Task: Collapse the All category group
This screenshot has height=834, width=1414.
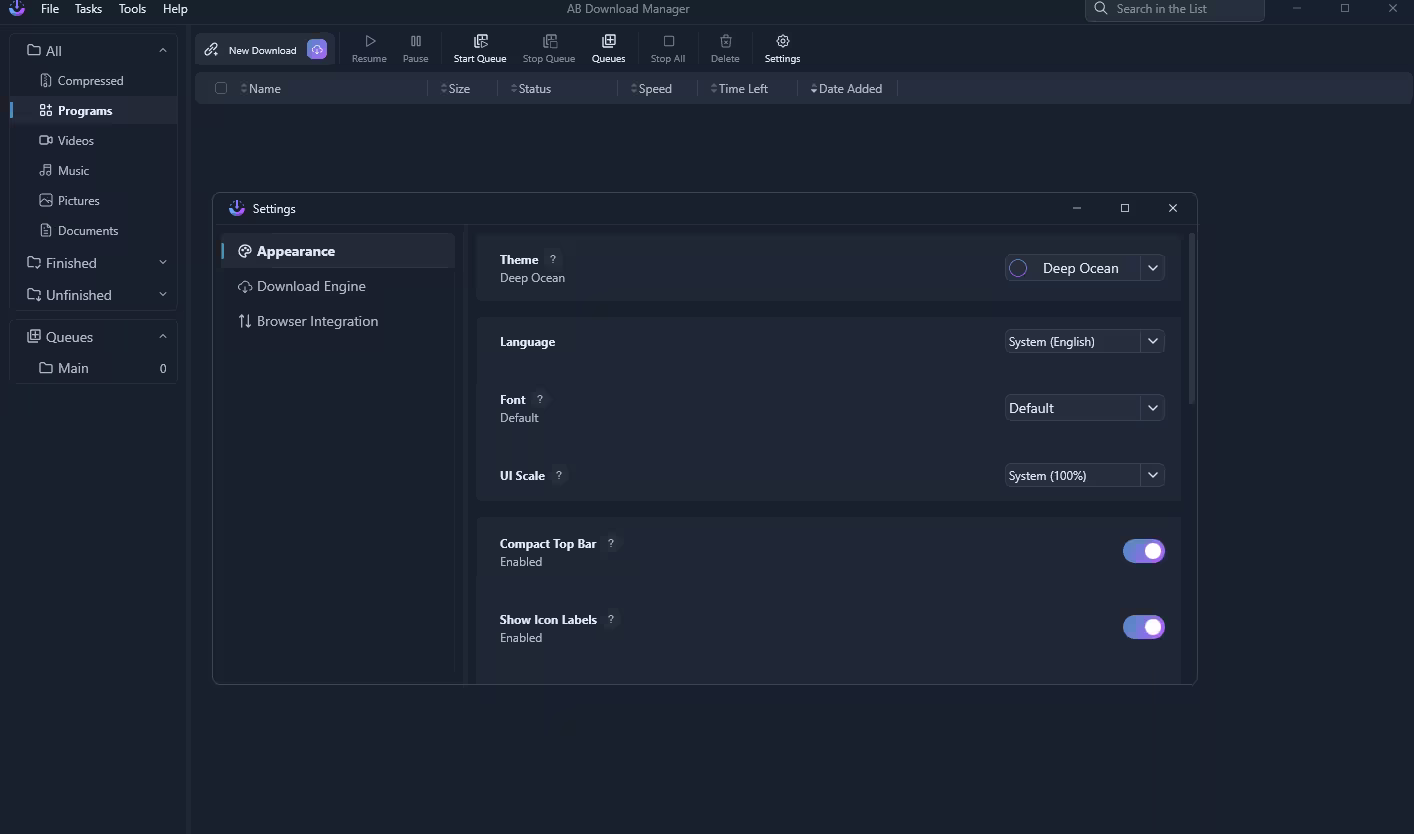Action: coord(163,50)
